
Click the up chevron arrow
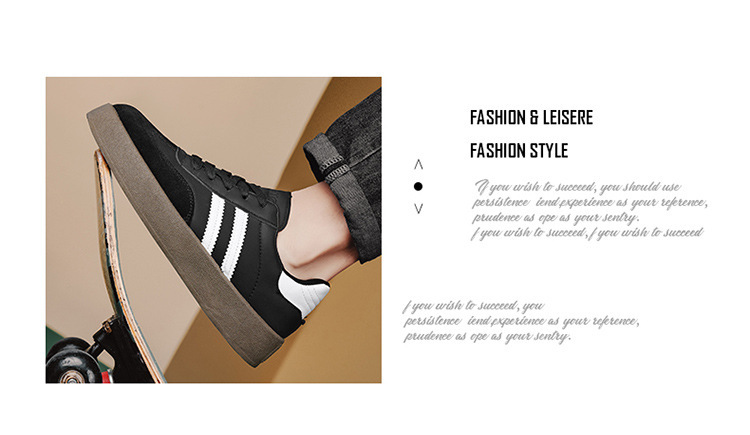tap(419, 165)
